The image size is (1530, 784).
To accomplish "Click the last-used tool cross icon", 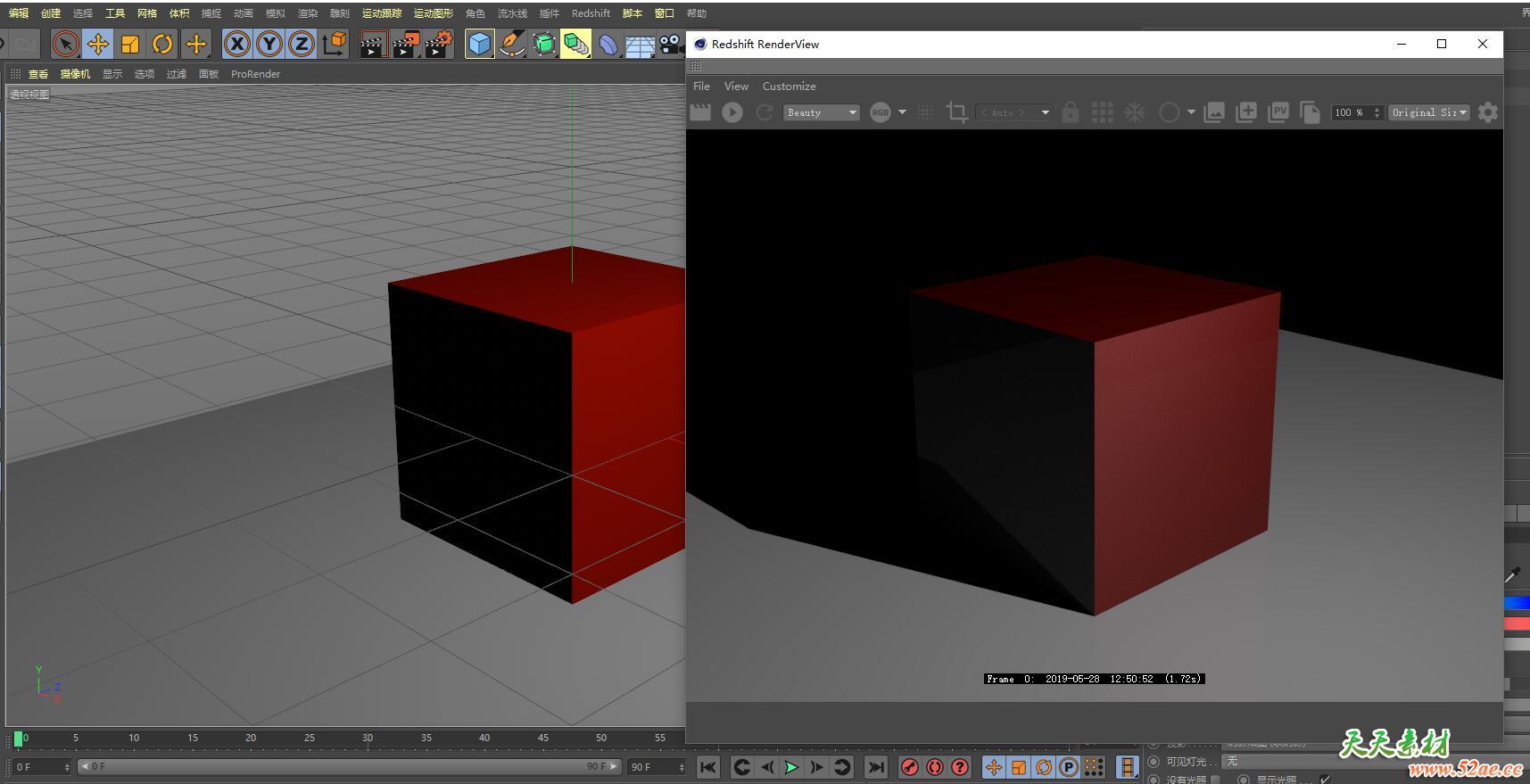I will point(195,44).
